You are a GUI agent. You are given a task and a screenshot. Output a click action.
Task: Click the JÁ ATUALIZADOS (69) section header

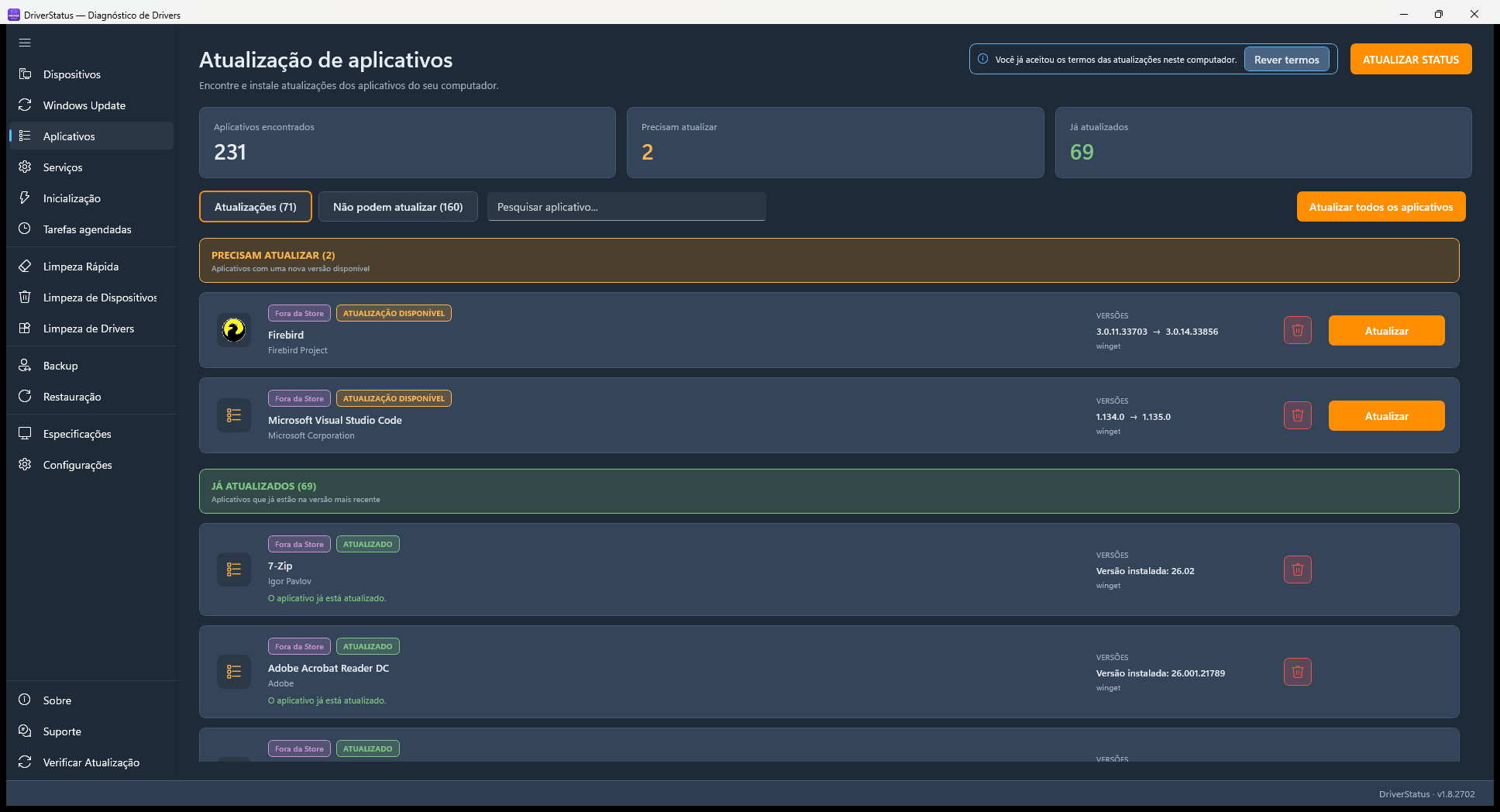[x=829, y=491]
